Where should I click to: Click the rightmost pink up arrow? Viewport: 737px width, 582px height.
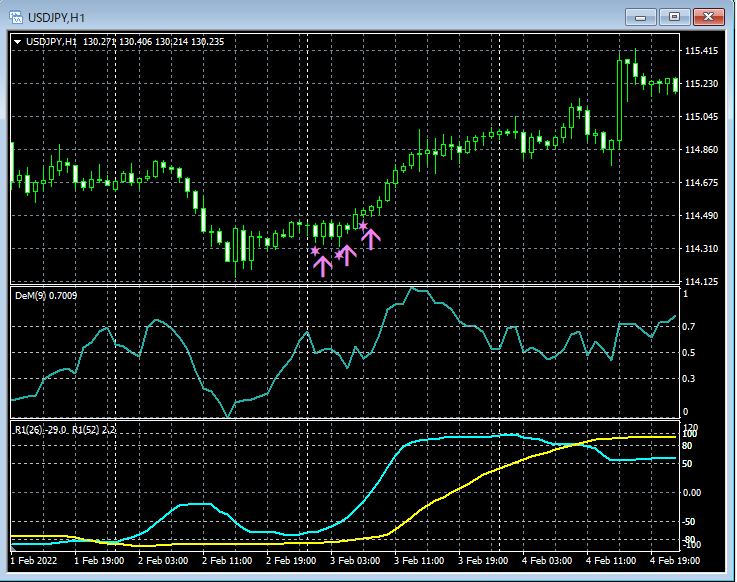pos(371,238)
